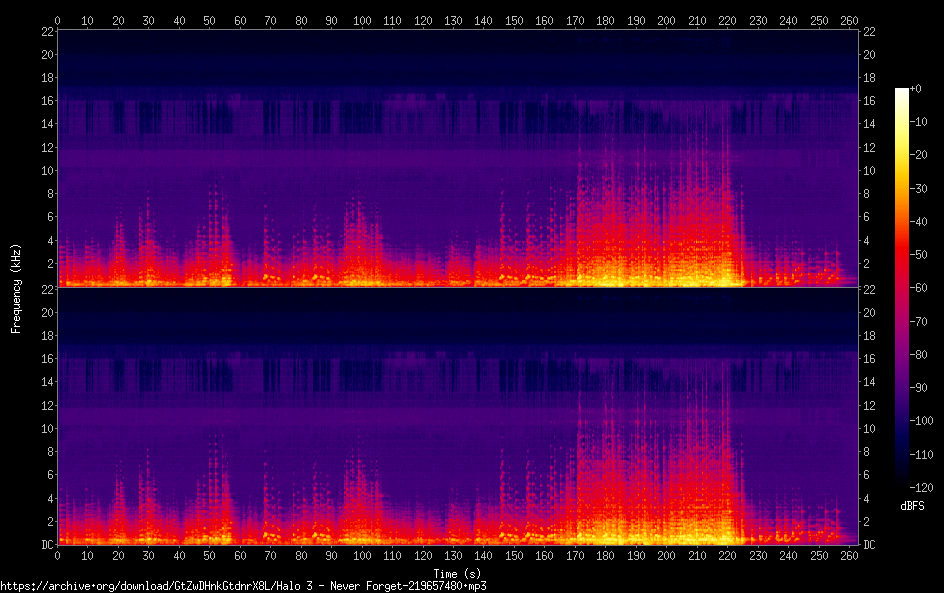Click the archive.org download URL text
This screenshot has height=593, width=944.
(x=243, y=586)
